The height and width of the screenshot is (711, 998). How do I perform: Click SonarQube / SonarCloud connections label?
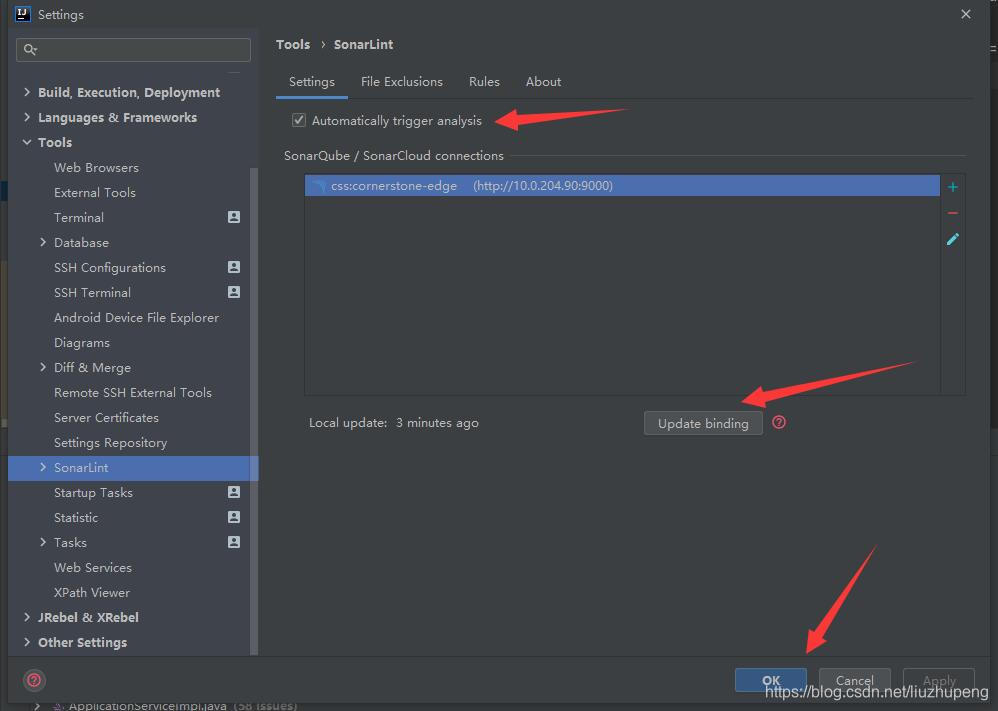[x=393, y=156]
